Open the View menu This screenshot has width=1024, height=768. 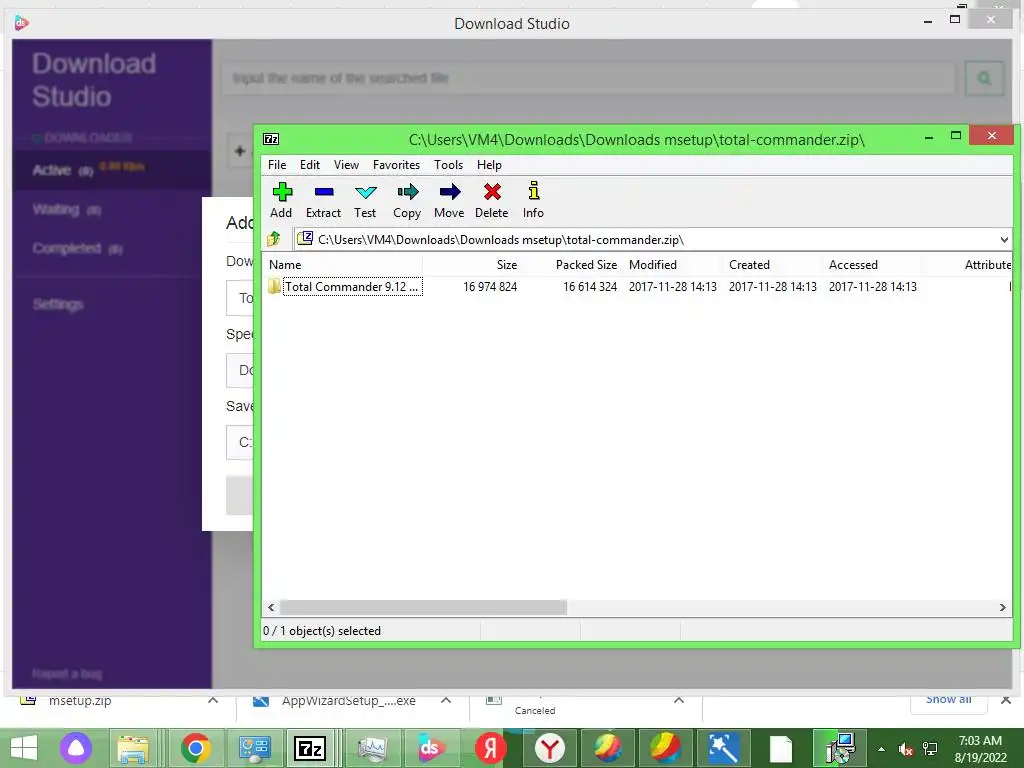(346, 165)
